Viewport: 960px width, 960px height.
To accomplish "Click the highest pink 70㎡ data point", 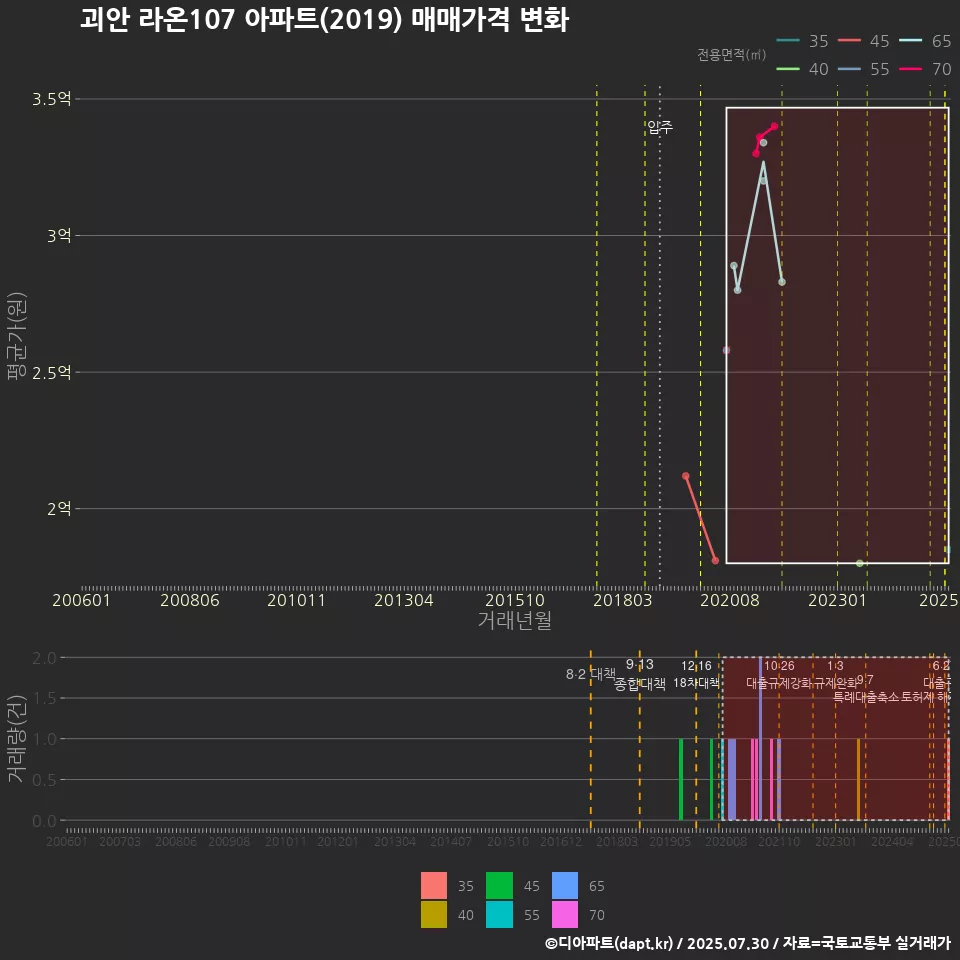I will point(774,126).
